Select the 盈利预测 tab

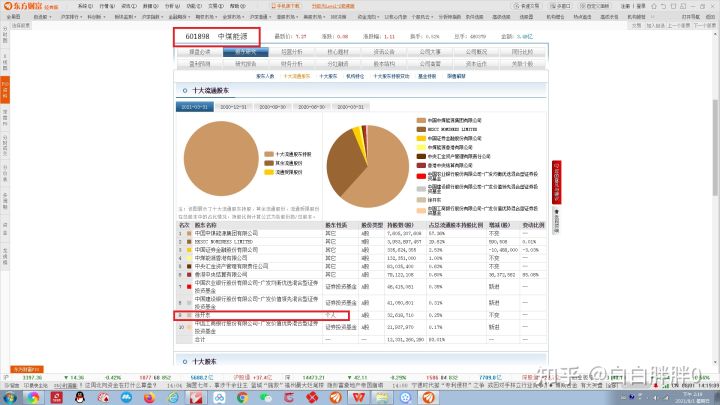[200, 64]
